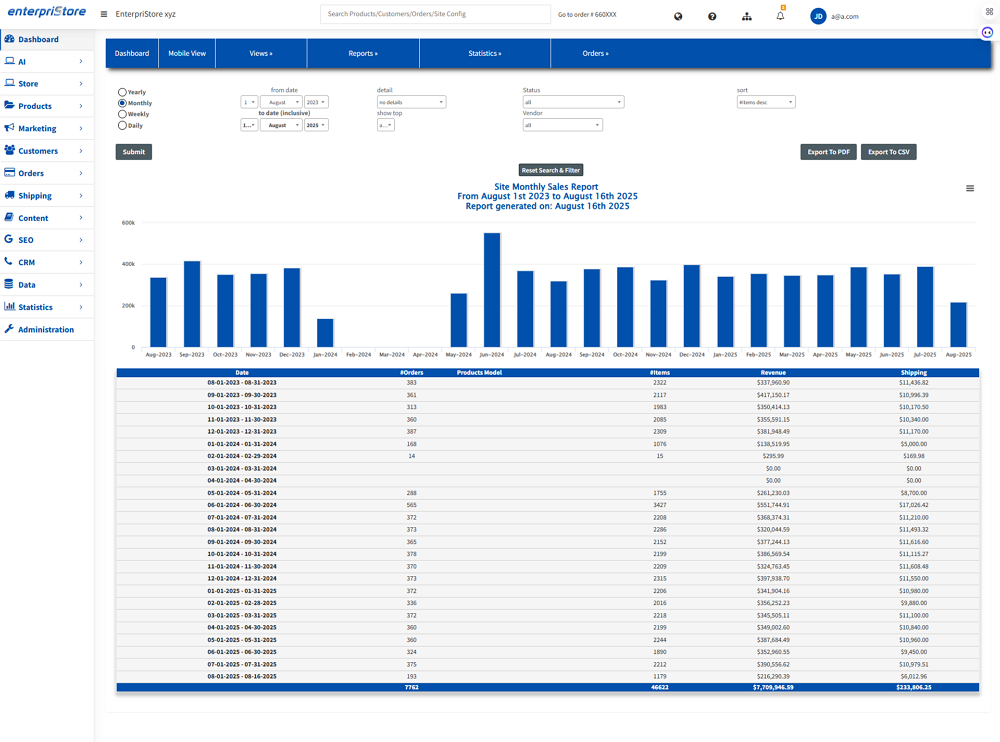Open the from date day dropdown
This screenshot has width=1000, height=742.
coord(249,102)
